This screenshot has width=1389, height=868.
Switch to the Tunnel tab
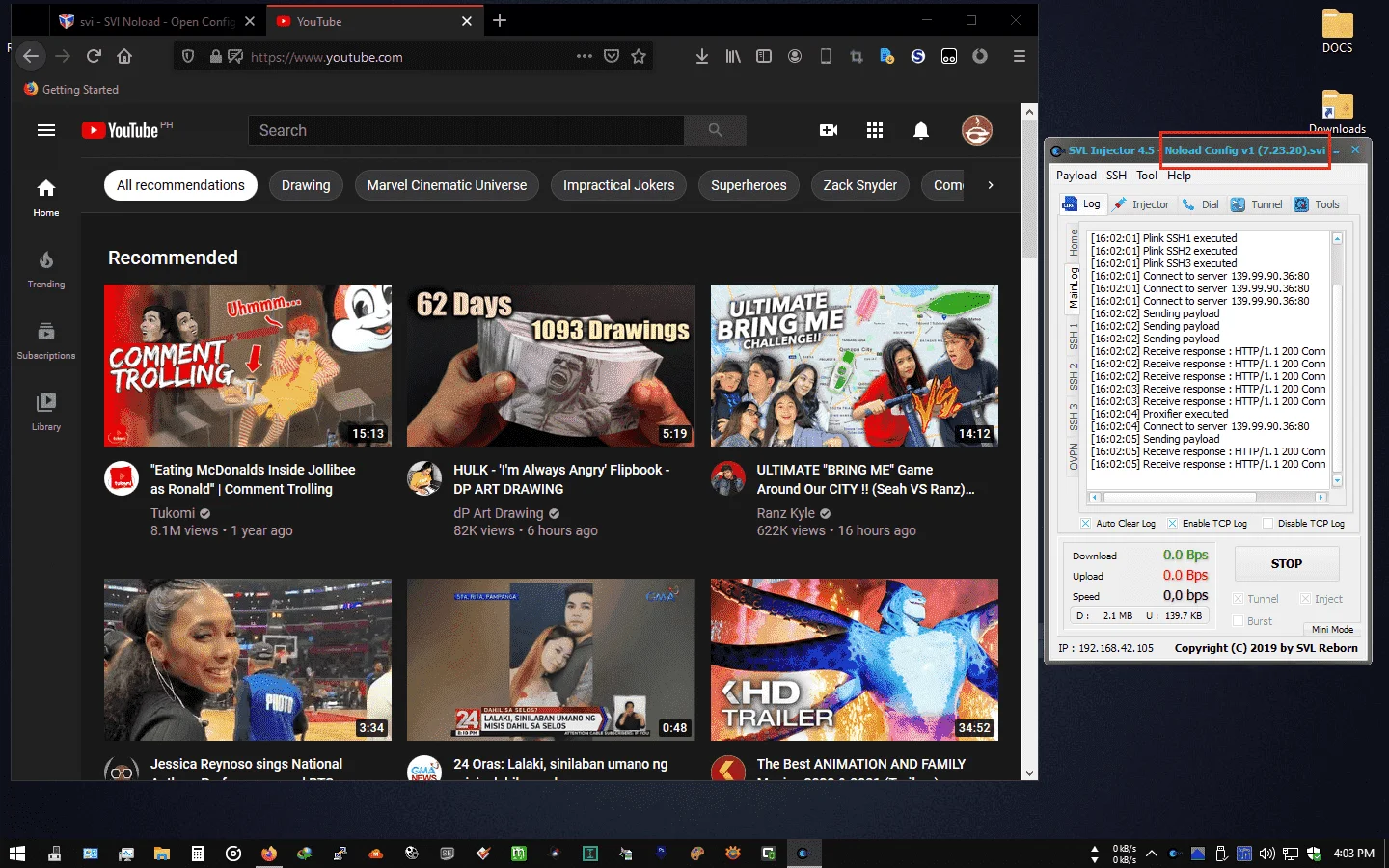pyautogui.click(x=1257, y=204)
